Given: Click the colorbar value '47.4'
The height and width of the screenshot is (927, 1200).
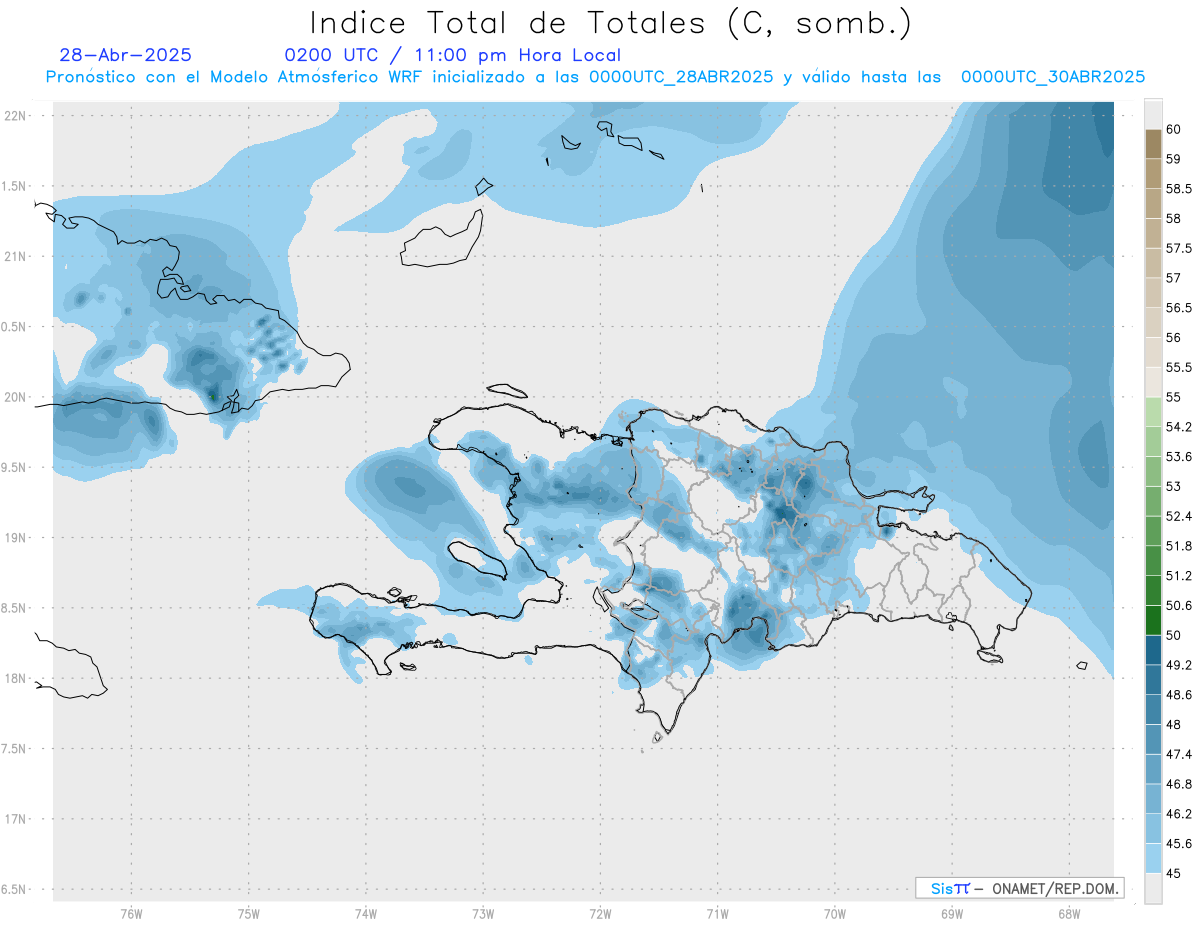Looking at the screenshot, I should pyautogui.click(x=1179, y=754).
